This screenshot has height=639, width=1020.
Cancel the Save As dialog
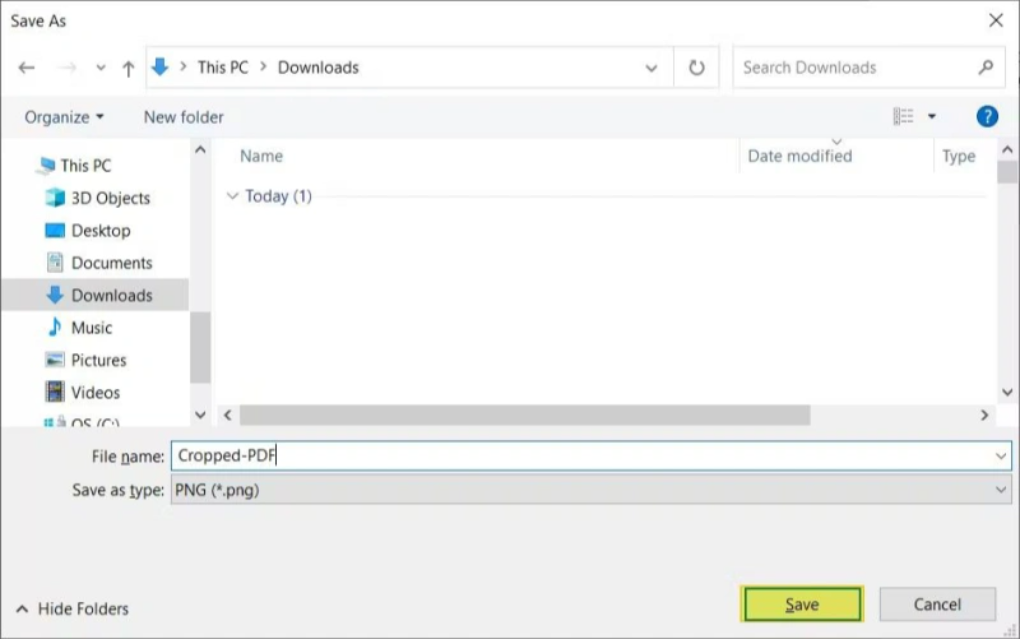coord(936,604)
